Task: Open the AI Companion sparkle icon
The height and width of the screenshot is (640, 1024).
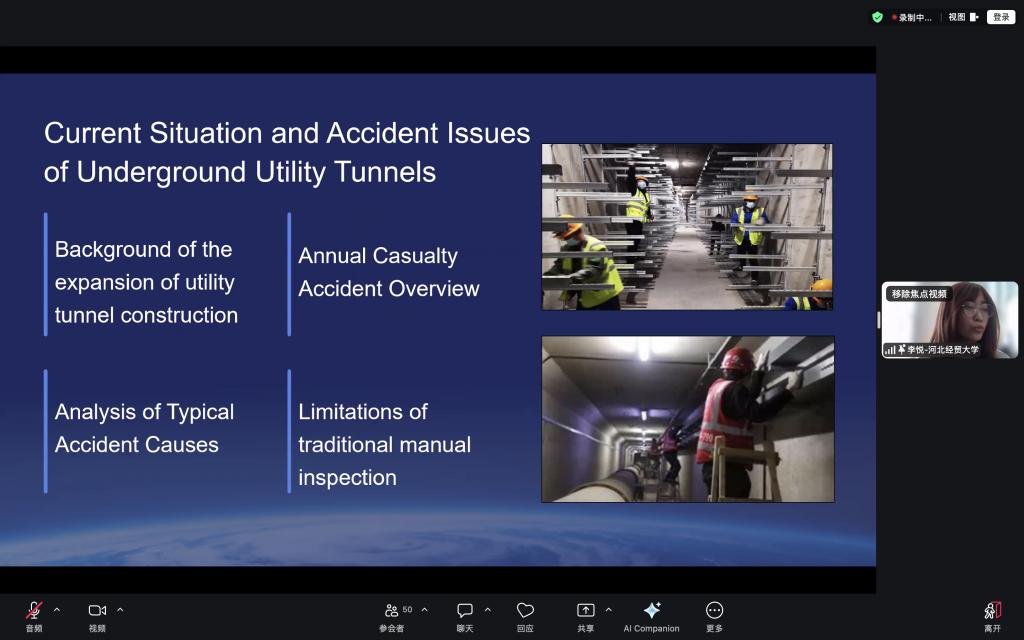Action: tap(652, 610)
